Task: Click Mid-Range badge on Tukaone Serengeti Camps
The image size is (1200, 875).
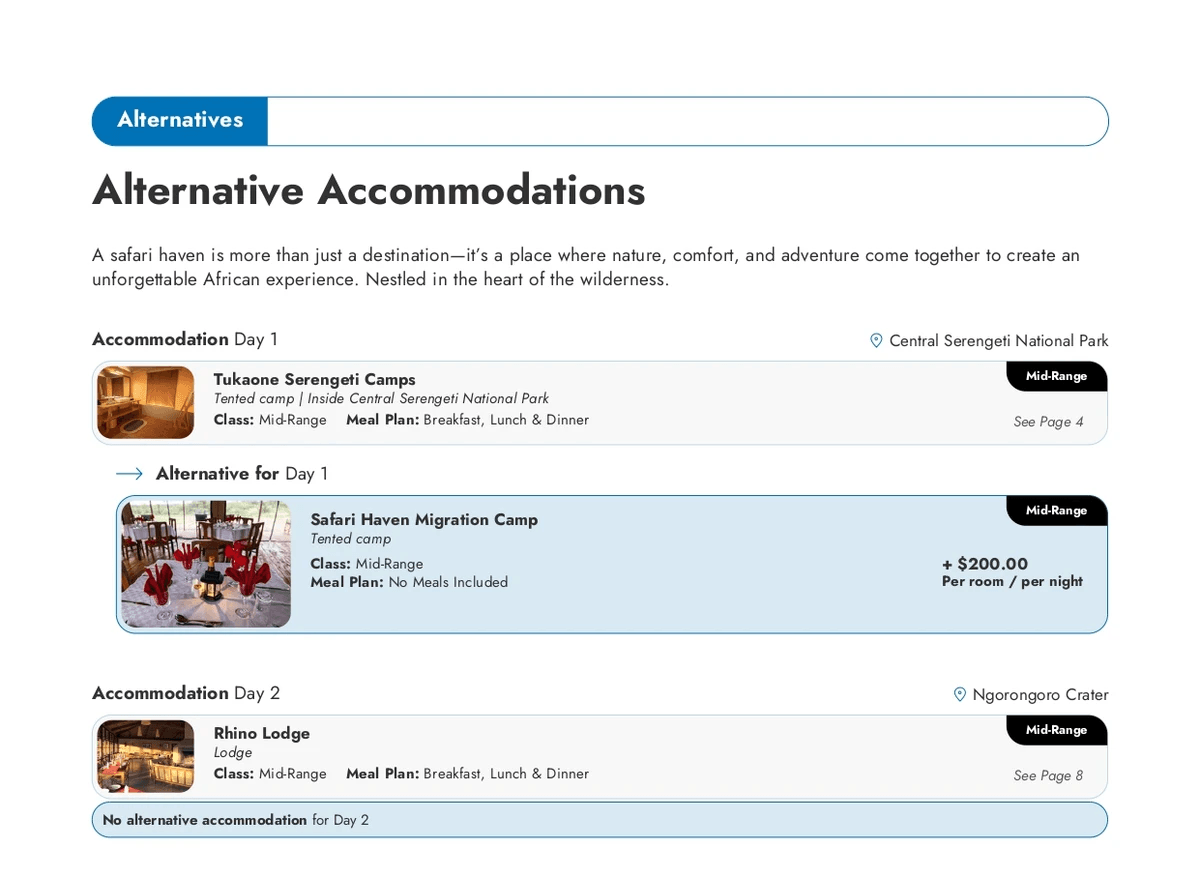Action: click(x=1056, y=376)
